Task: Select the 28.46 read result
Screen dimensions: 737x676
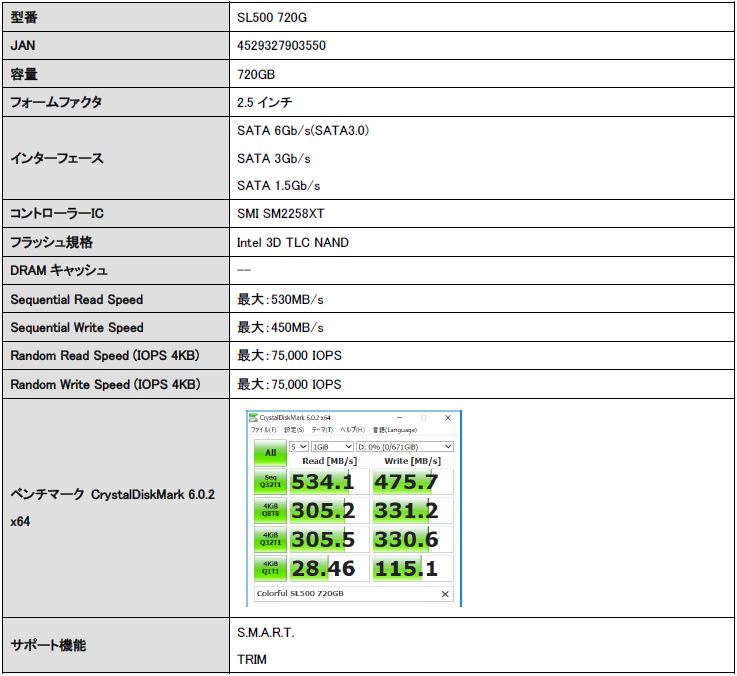Action: click(329, 568)
